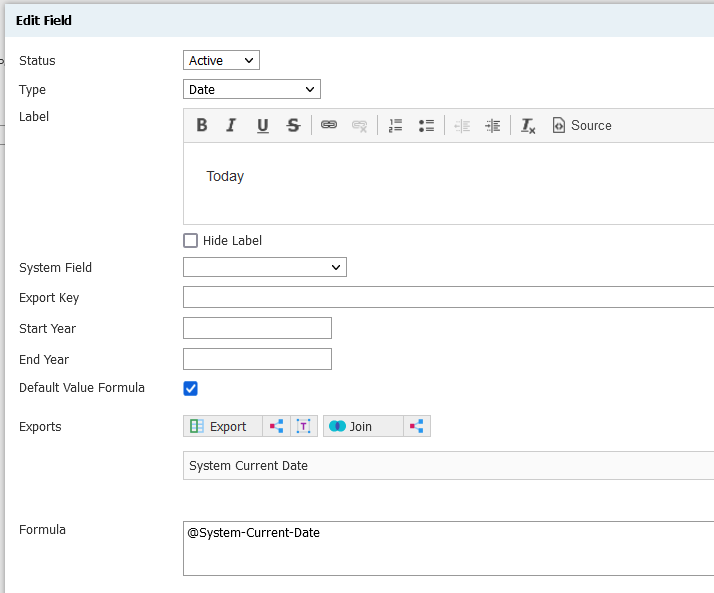The width and height of the screenshot is (714, 593).
Task: Toggle italic formatting in the Label editor
Action: (231, 125)
